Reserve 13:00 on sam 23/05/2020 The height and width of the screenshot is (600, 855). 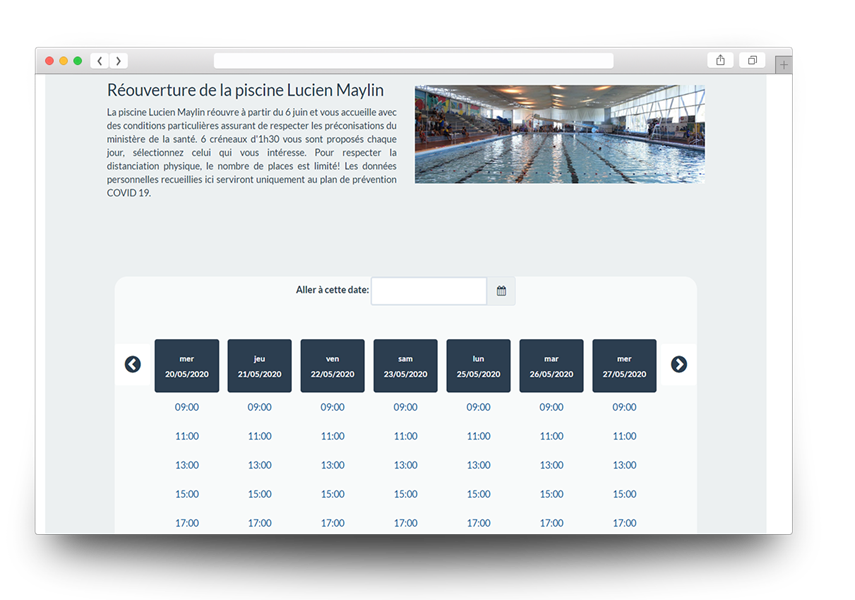tap(405, 465)
